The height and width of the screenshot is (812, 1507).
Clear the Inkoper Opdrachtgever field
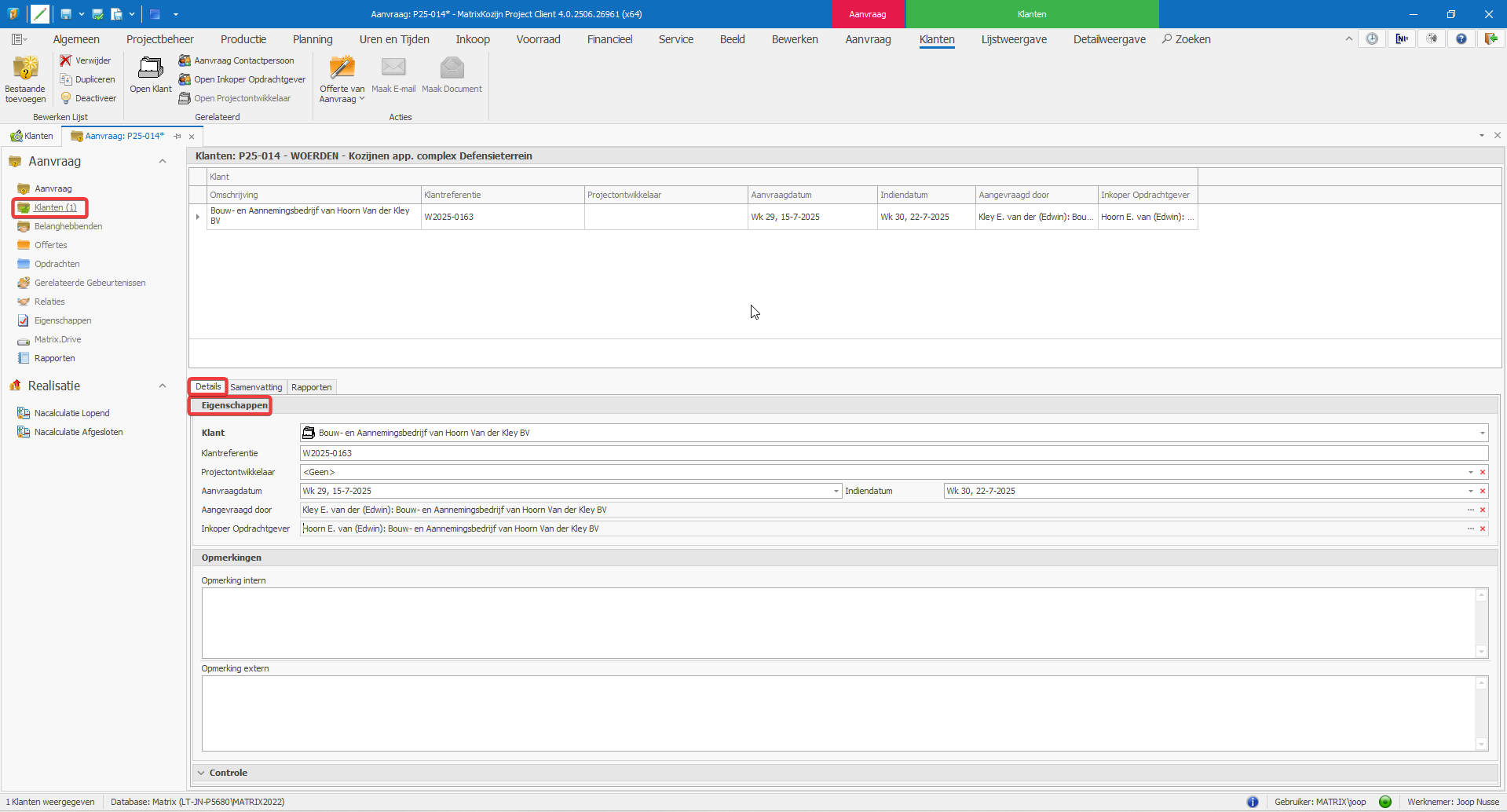click(x=1483, y=529)
